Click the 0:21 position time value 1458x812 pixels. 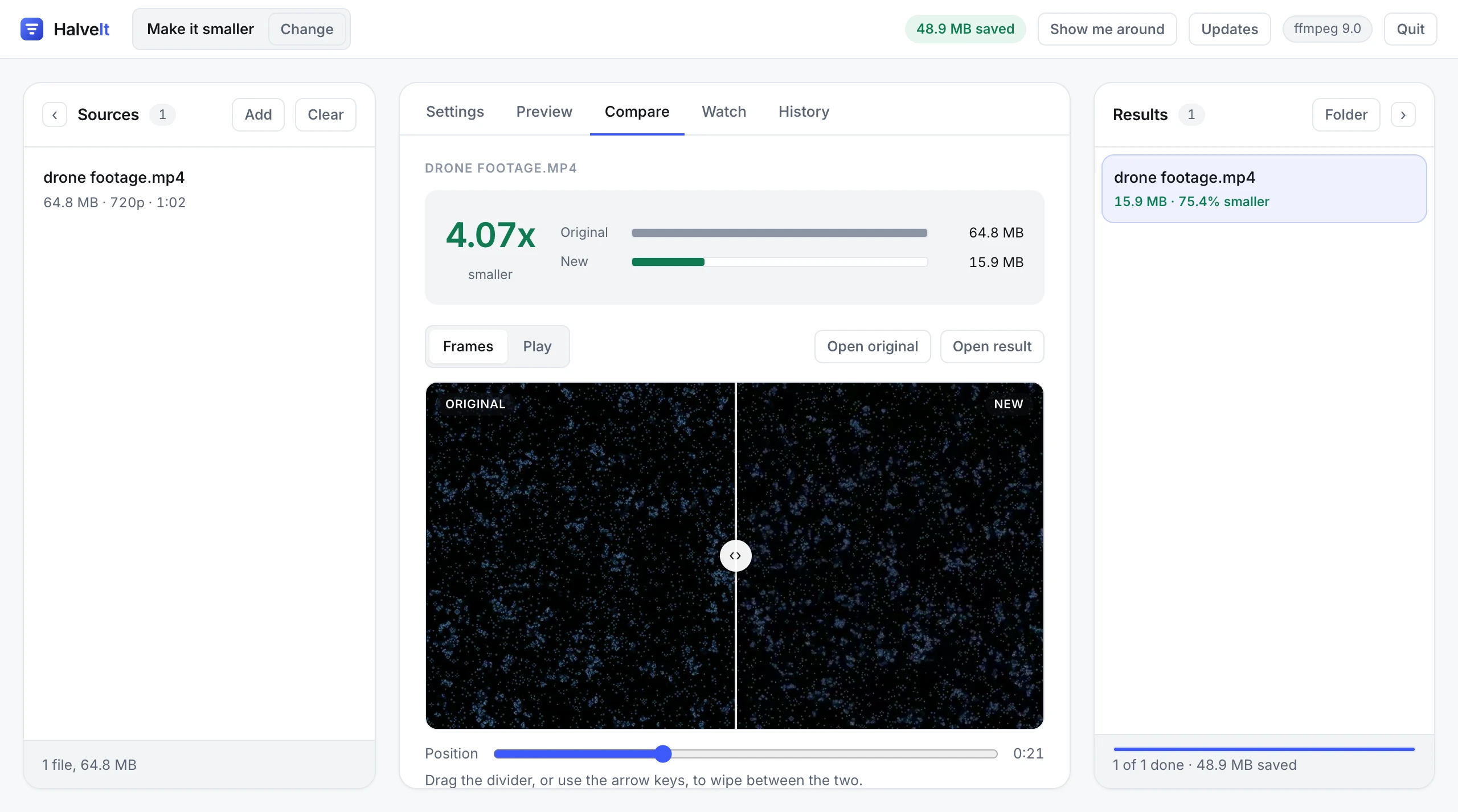(x=1028, y=753)
